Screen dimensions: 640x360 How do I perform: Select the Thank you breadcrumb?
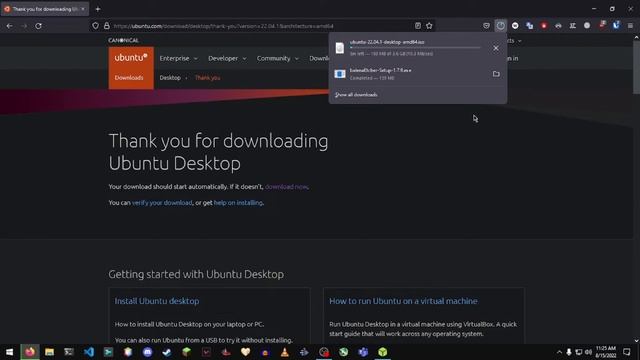207,78
